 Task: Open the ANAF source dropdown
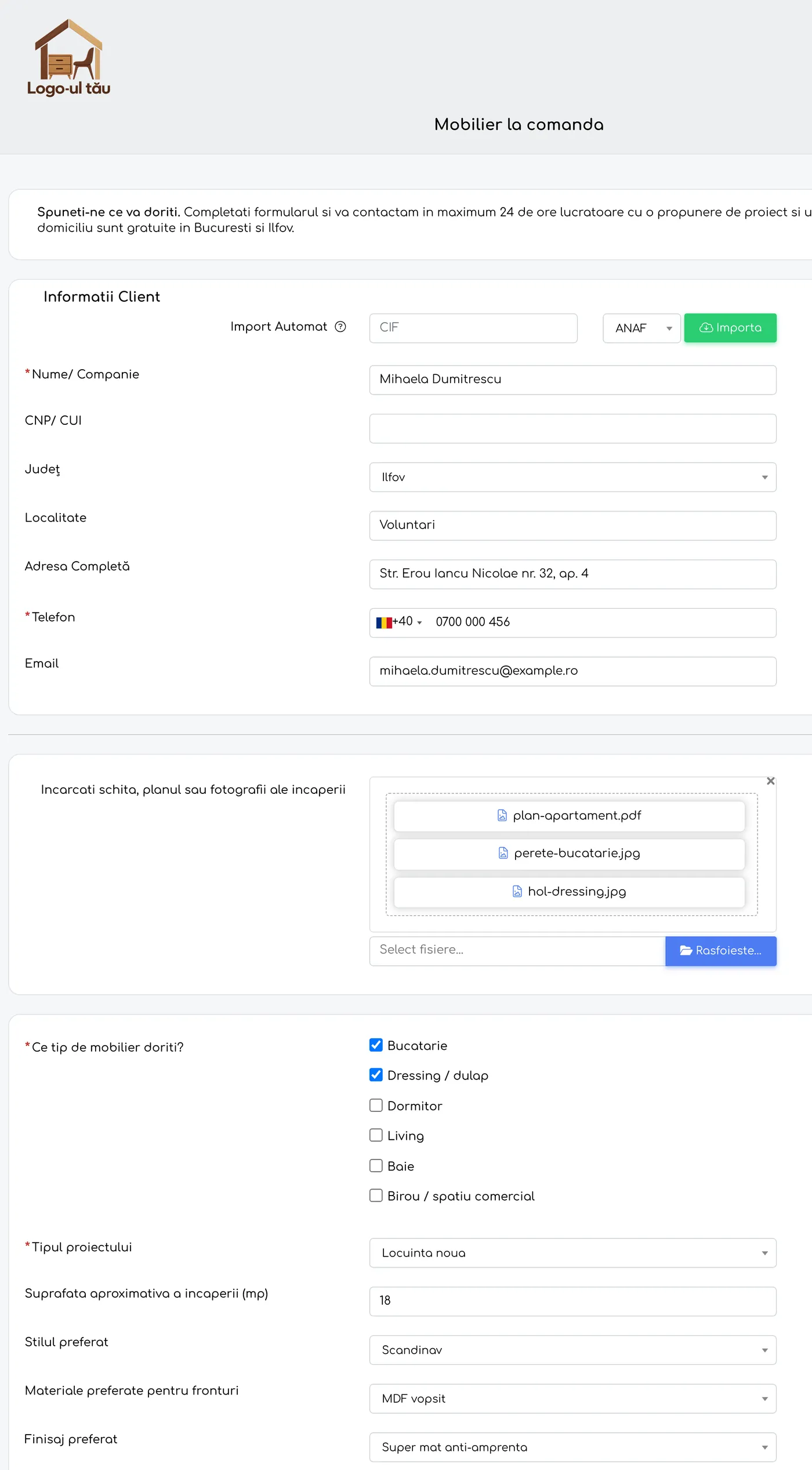pyautogui.click(x=641, y=328)
